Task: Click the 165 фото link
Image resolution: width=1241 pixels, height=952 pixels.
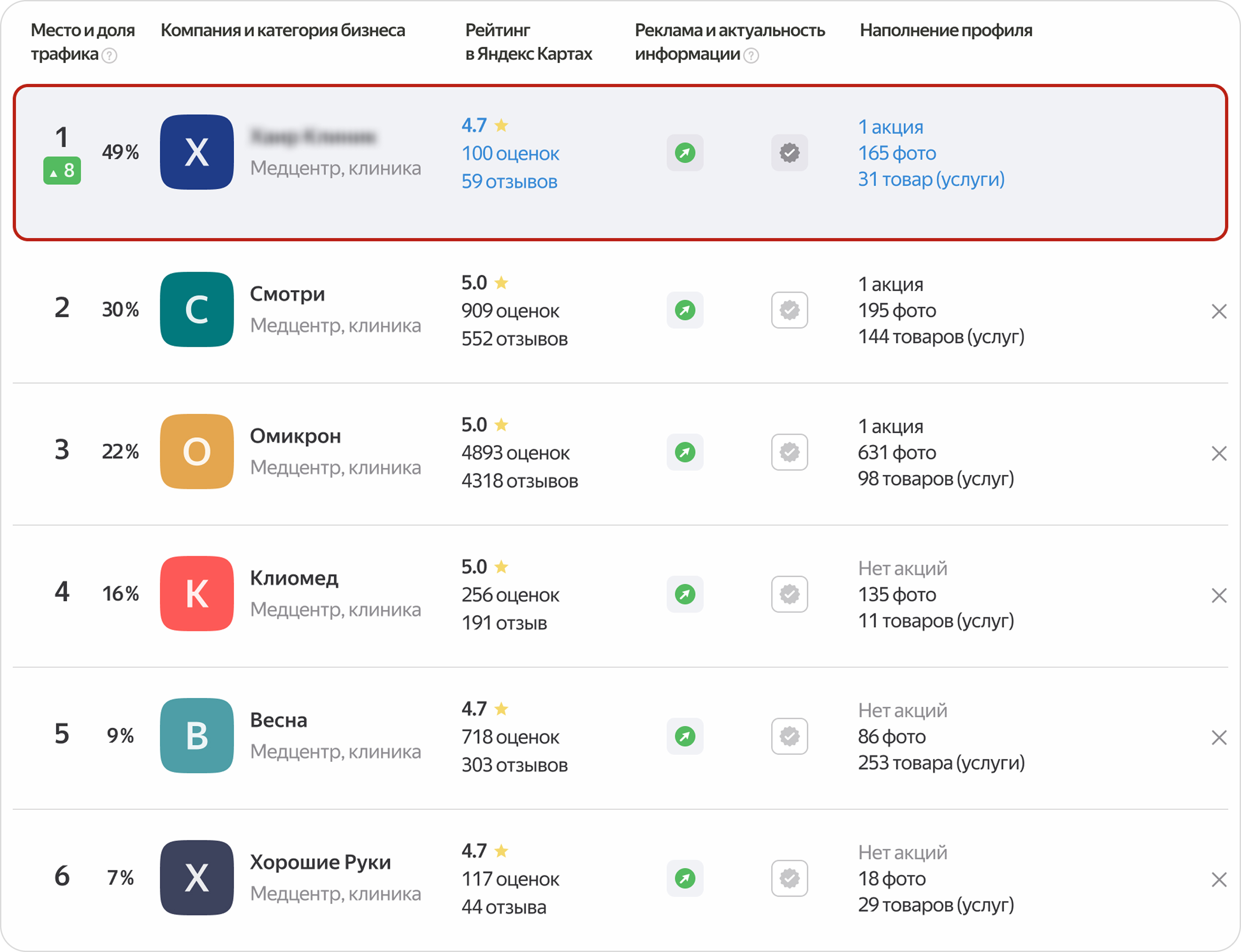Action: pos(897,153)
